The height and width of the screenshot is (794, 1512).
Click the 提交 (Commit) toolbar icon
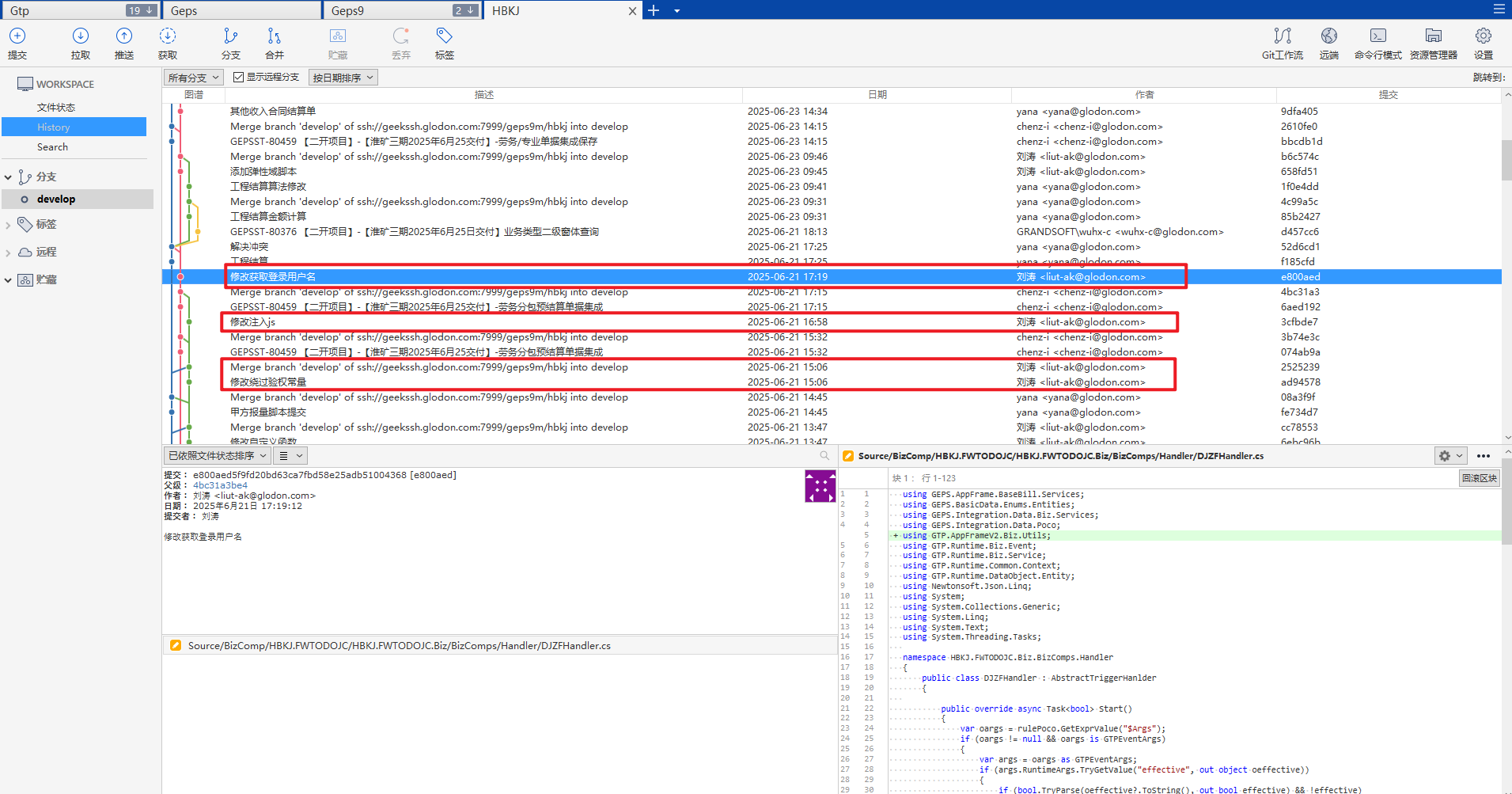[17, 36]
